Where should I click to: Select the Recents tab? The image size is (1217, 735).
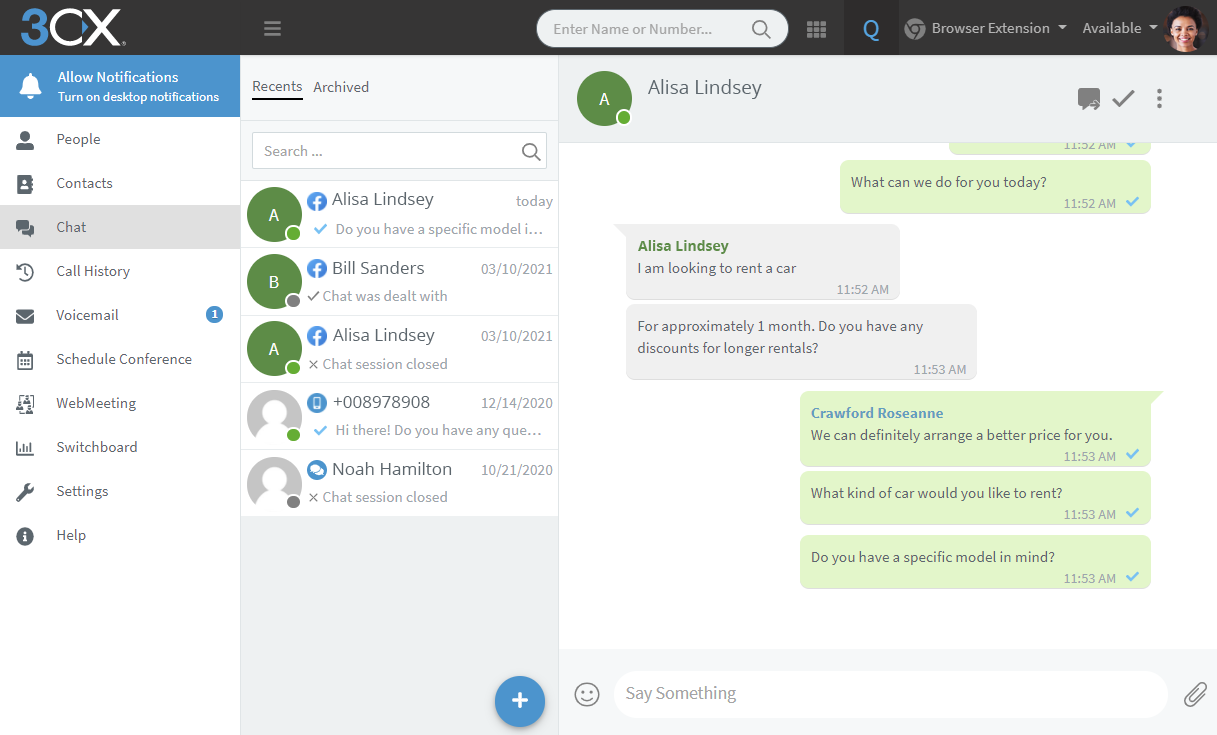(x=277, y=87)
